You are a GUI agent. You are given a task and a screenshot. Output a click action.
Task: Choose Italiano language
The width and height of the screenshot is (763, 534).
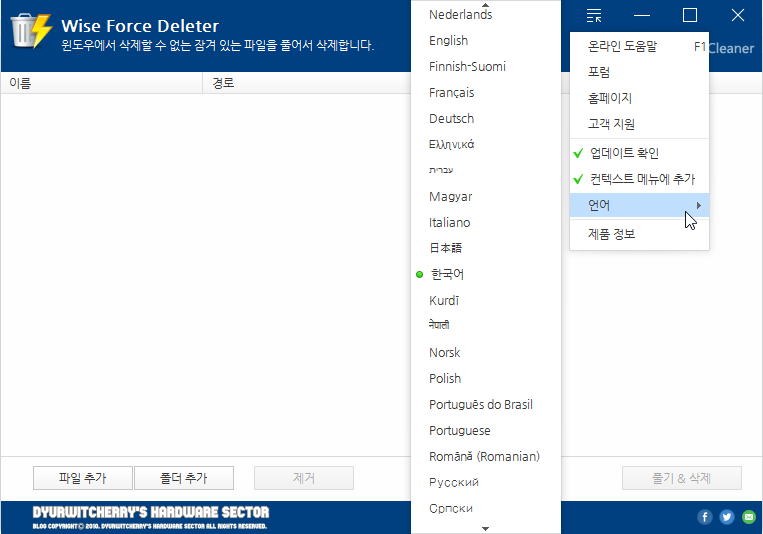pyautogui.click(x=486, y=222)
